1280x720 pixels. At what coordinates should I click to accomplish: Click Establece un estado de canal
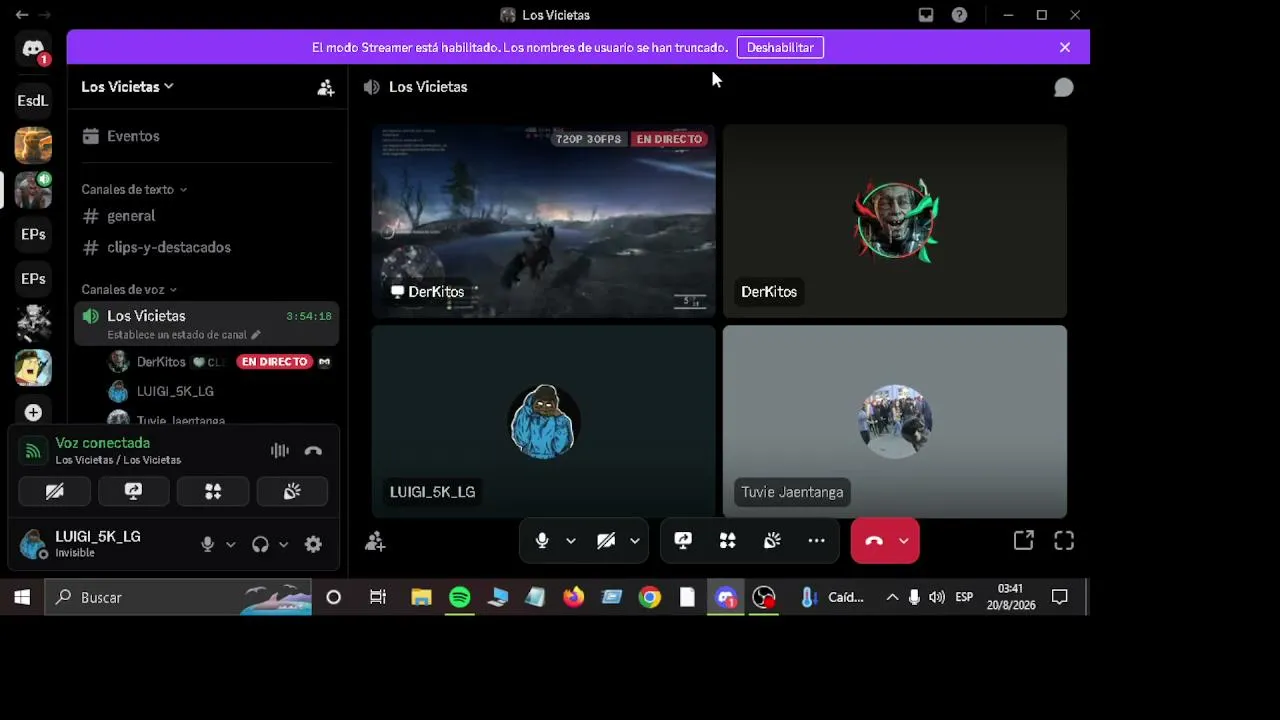[x=184, y=335]
